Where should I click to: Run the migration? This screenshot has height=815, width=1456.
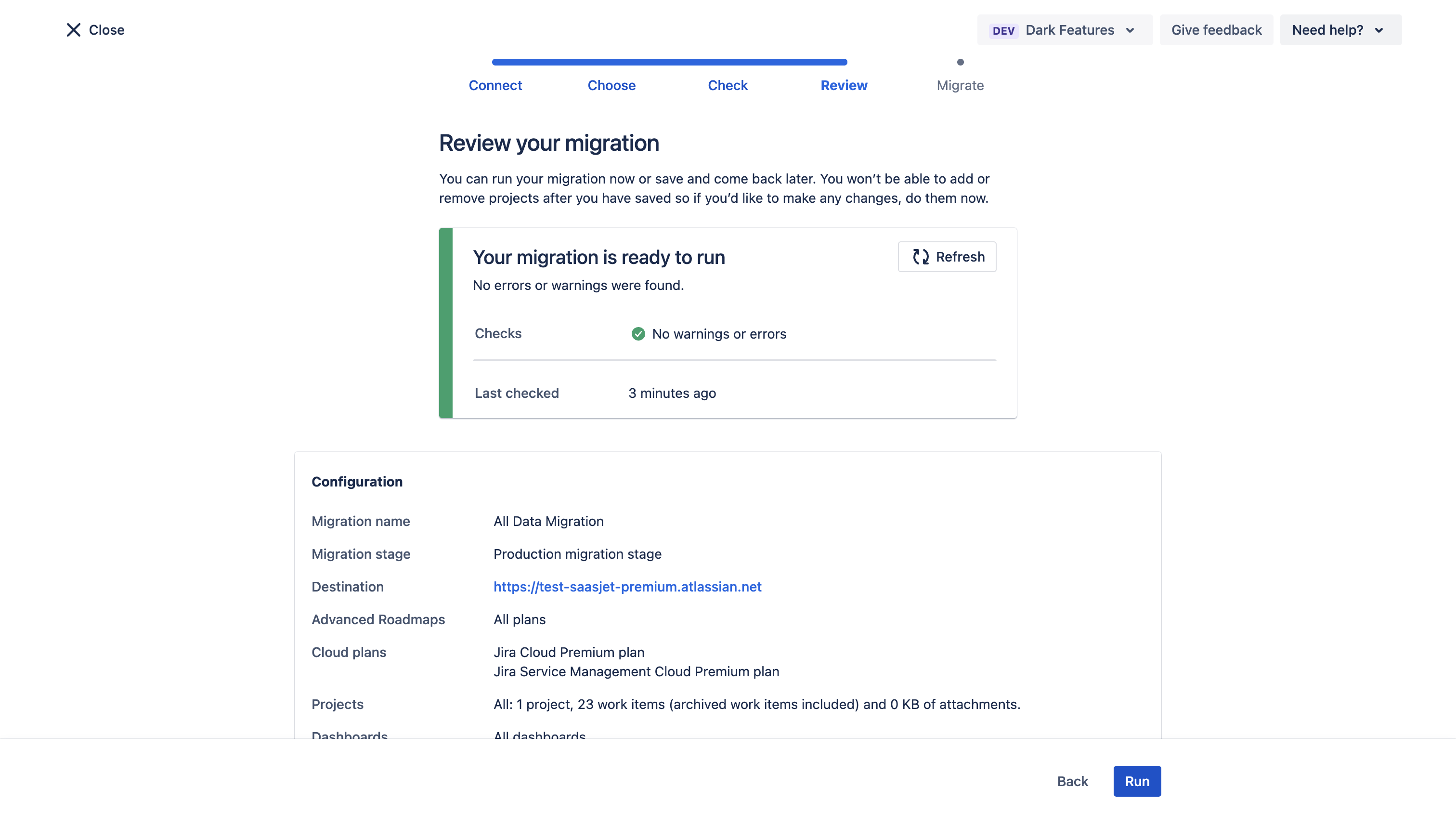(x=1137, y=781)
